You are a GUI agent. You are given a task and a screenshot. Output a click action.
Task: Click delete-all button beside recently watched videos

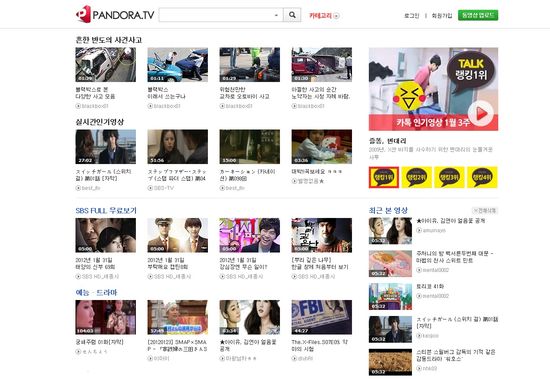485,211
